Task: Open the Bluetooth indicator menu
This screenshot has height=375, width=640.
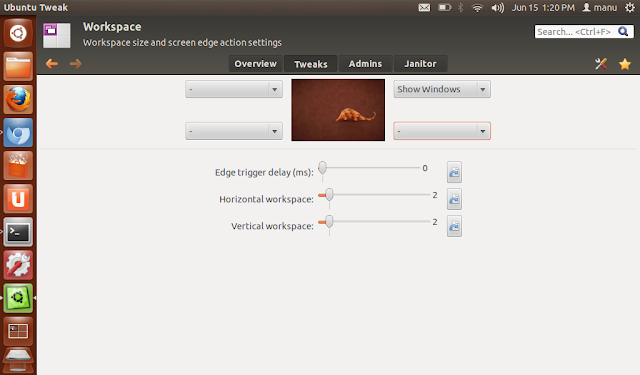Action: 460,7
